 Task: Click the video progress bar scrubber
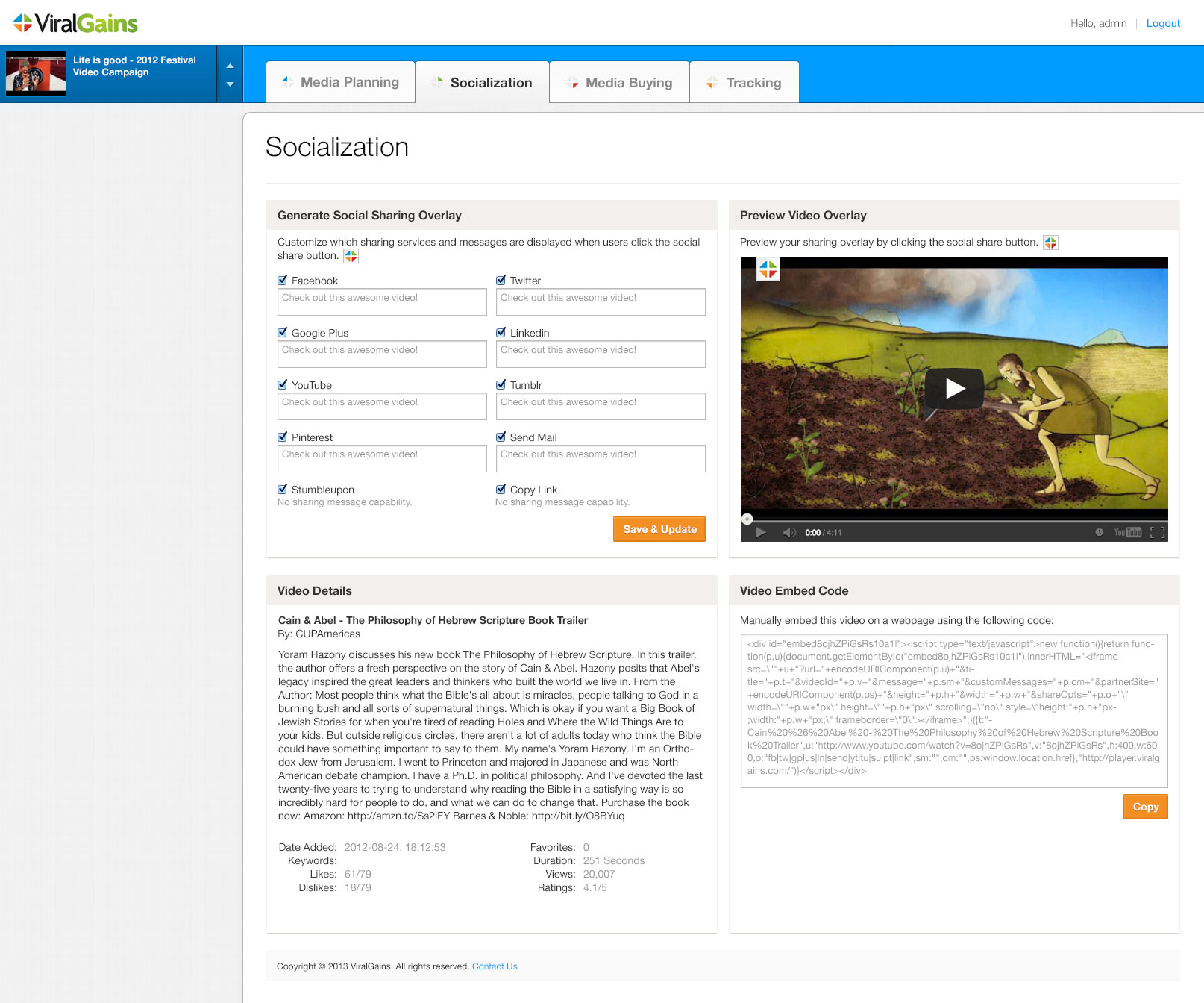point(747,519)
